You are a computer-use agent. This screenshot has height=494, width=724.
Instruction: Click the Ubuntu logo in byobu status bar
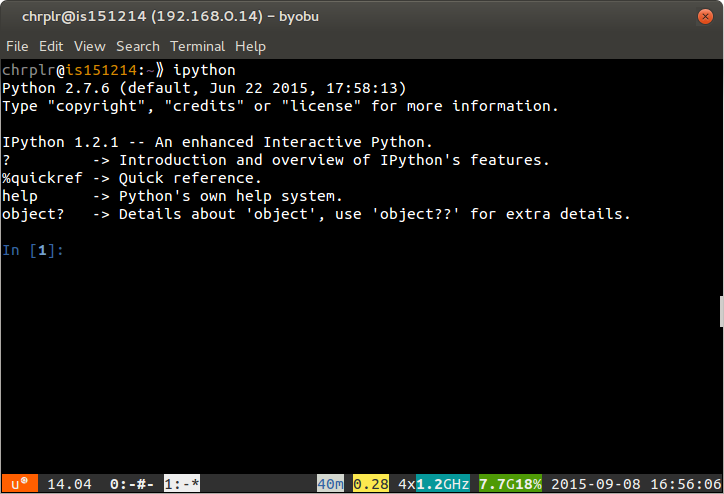point(20,484)
